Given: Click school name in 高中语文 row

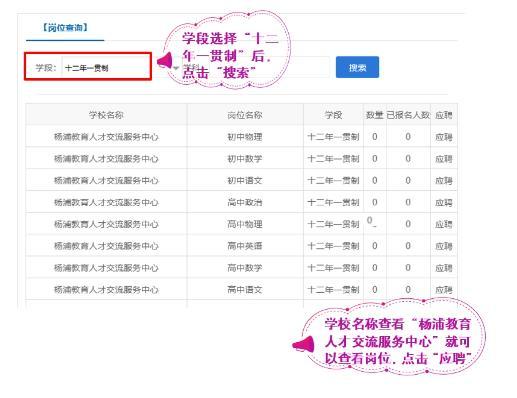Looking at the screenshot, I should tap(106, 290).
